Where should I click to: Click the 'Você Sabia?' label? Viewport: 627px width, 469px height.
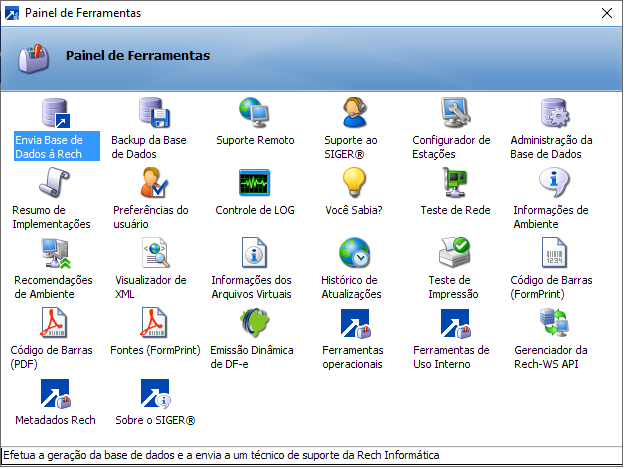[356, 211]
